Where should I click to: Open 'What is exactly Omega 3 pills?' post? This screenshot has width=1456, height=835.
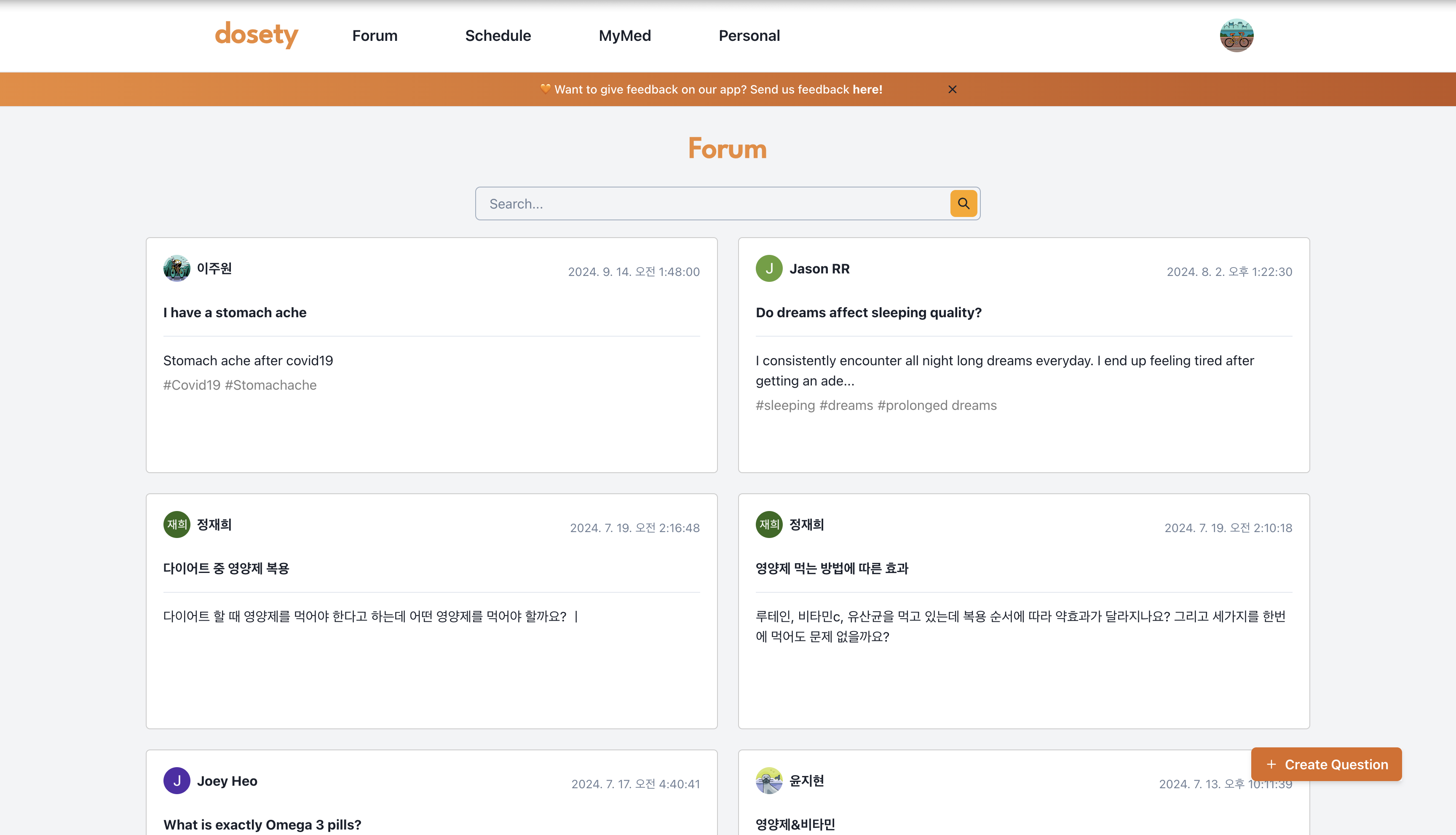pos(262,824)
